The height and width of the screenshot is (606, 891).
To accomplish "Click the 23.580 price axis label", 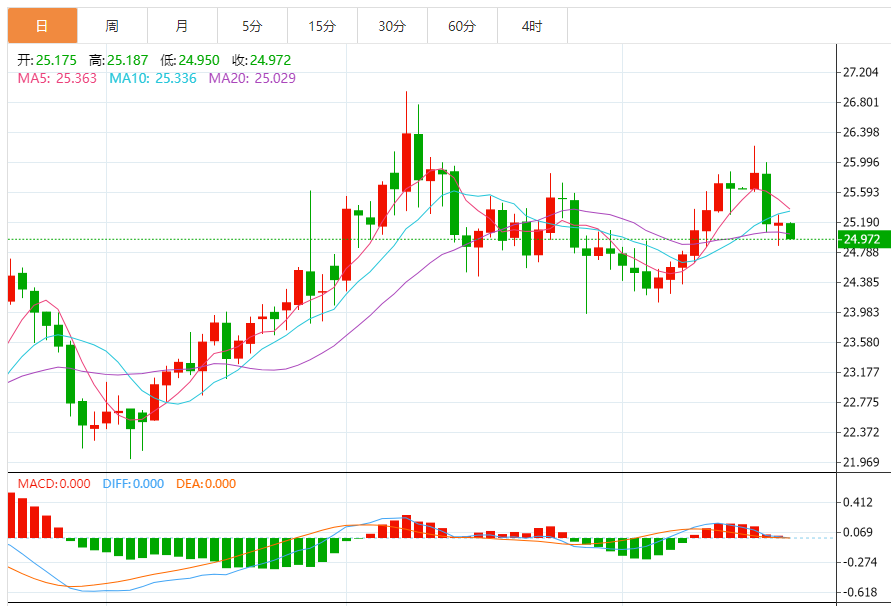I will click(x=860, y=342).
